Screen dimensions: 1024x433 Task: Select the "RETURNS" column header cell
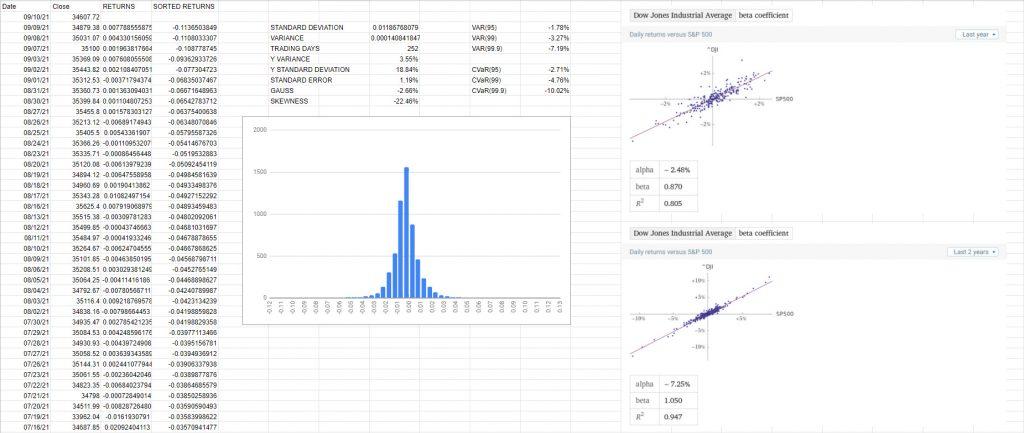click(126, 6)
